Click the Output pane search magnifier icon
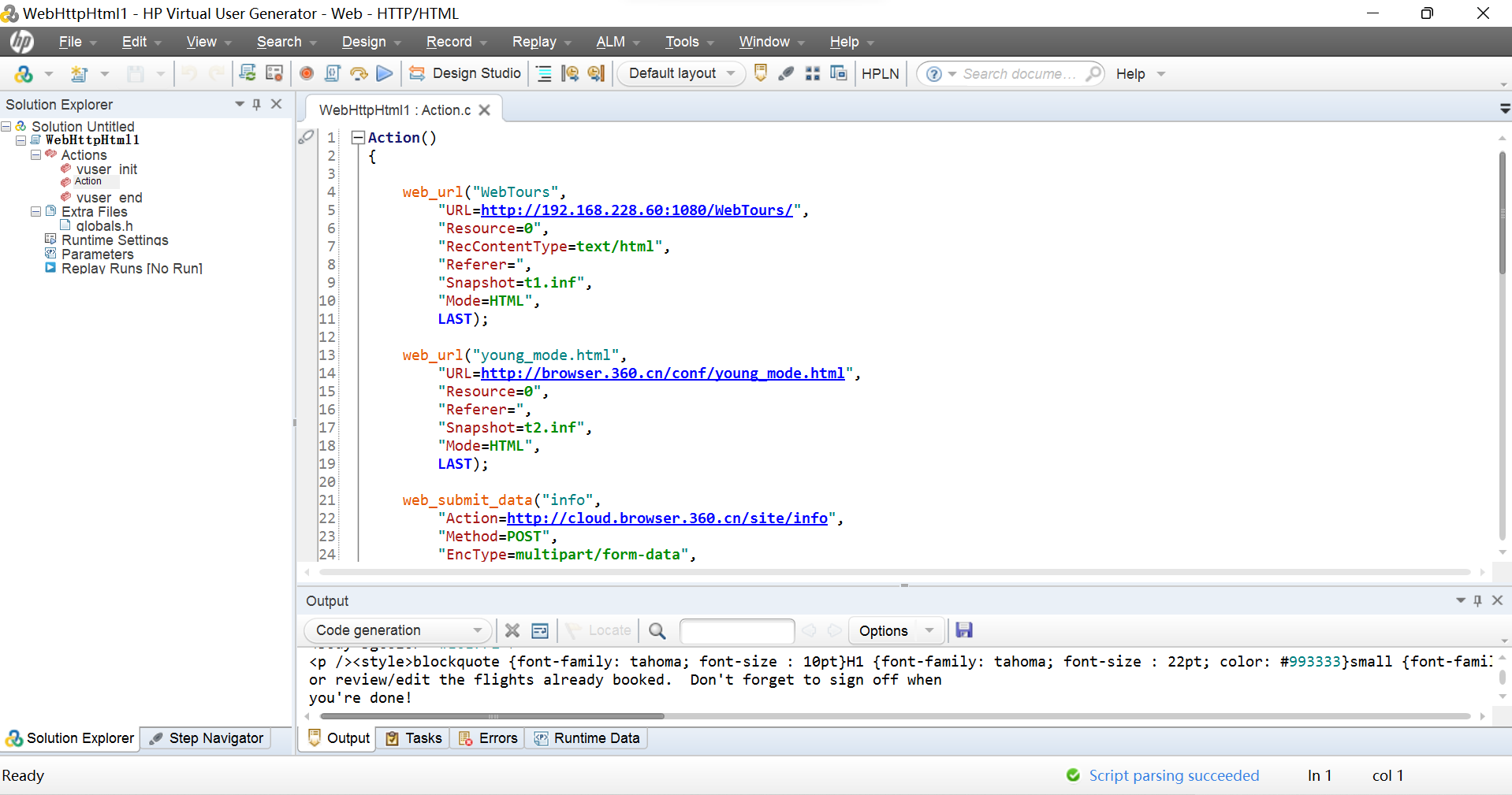Image resolution: width=1512 pixels, height=795 pixels. pos(657,630)
